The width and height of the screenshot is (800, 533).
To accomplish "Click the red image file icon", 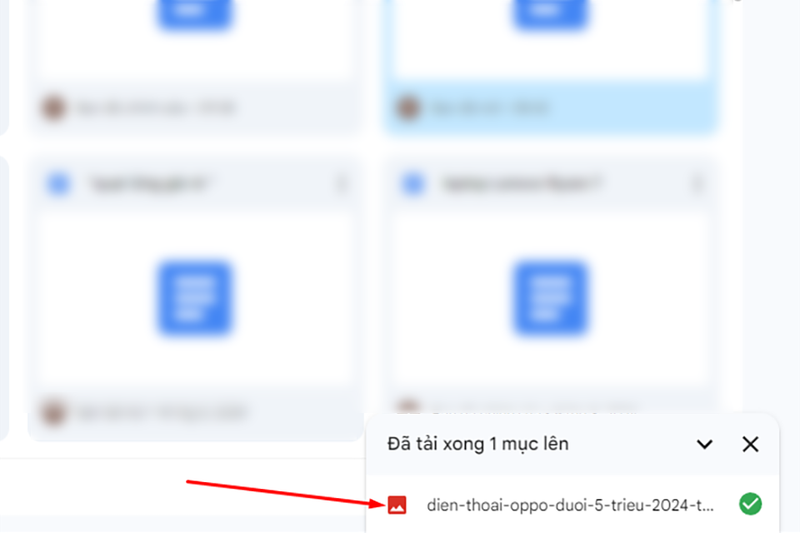I will [397, 505].
